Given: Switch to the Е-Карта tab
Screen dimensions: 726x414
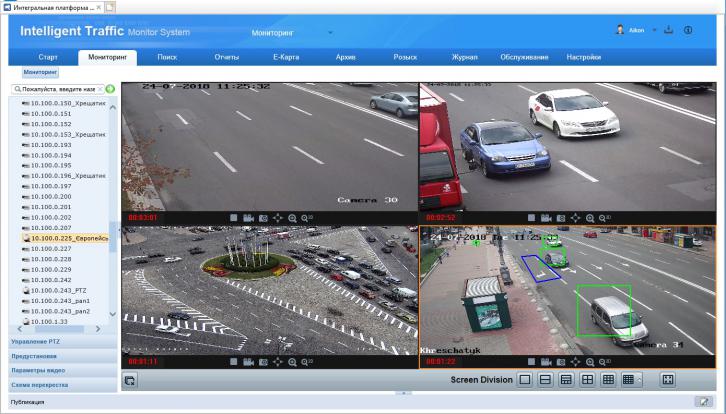Looking at the screenshot, I should [285, 57].
